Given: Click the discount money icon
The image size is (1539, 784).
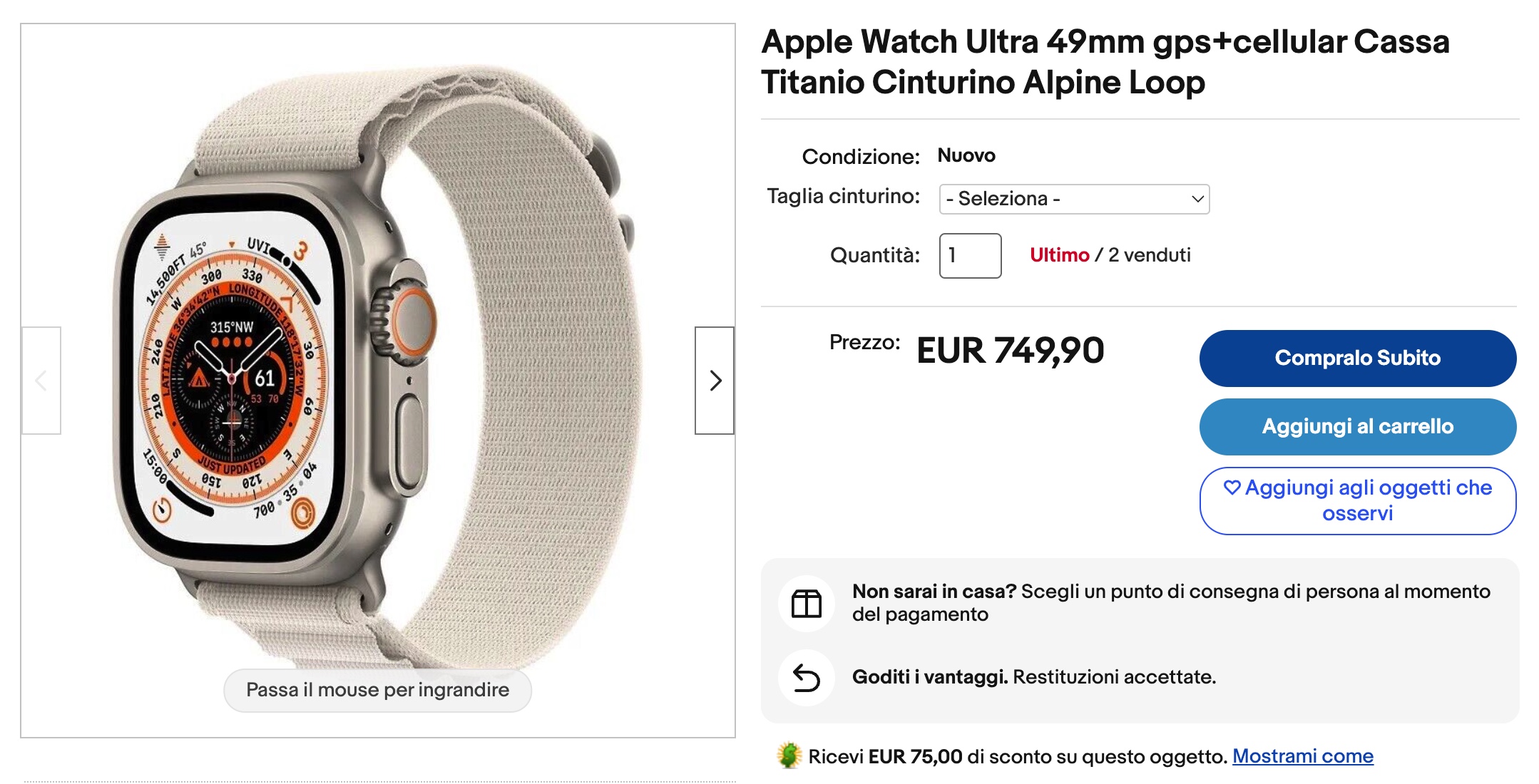Looking at the screenshot, I should [789, 755].
